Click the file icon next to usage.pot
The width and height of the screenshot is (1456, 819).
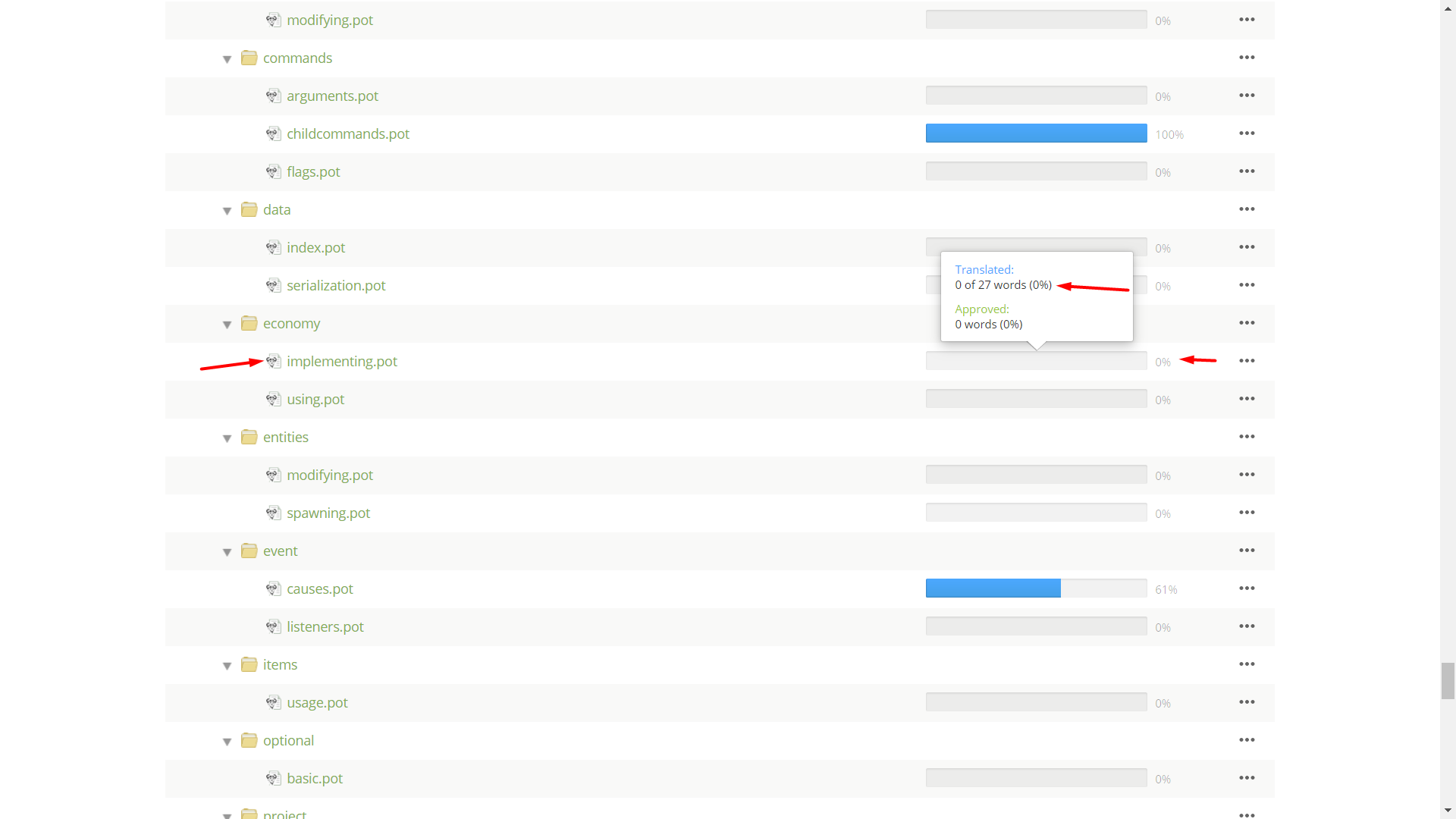coord(274,702)
